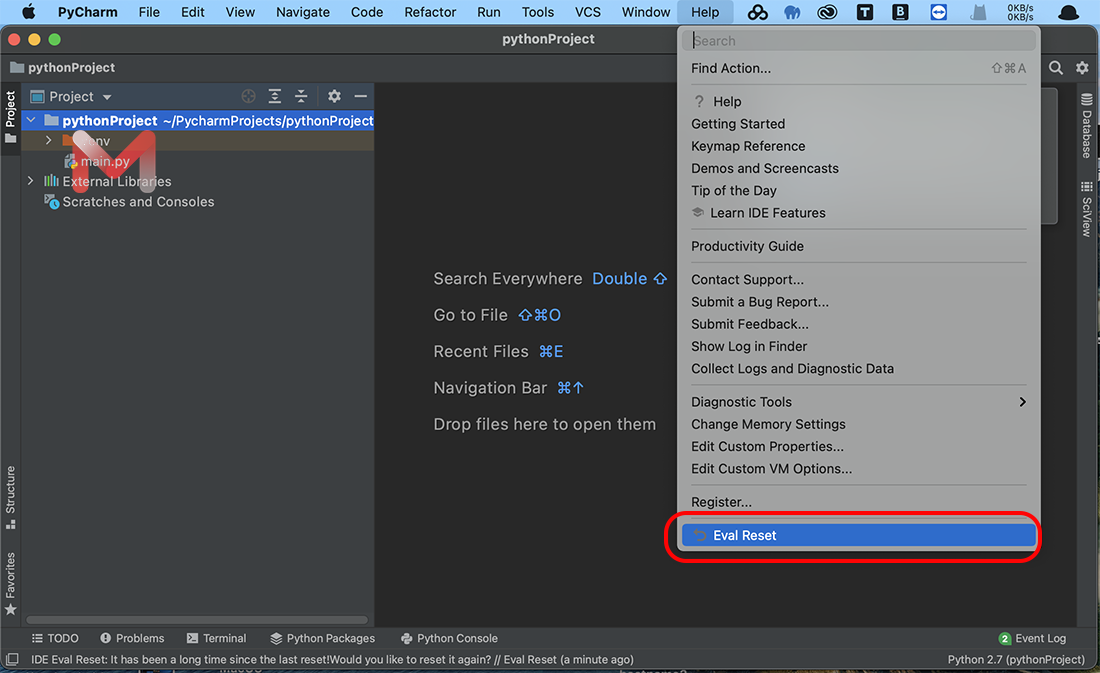This screenshot has height=673, width=1100.
Task: Toggle tool window bars icon in status bar
Action: [12, 659]
